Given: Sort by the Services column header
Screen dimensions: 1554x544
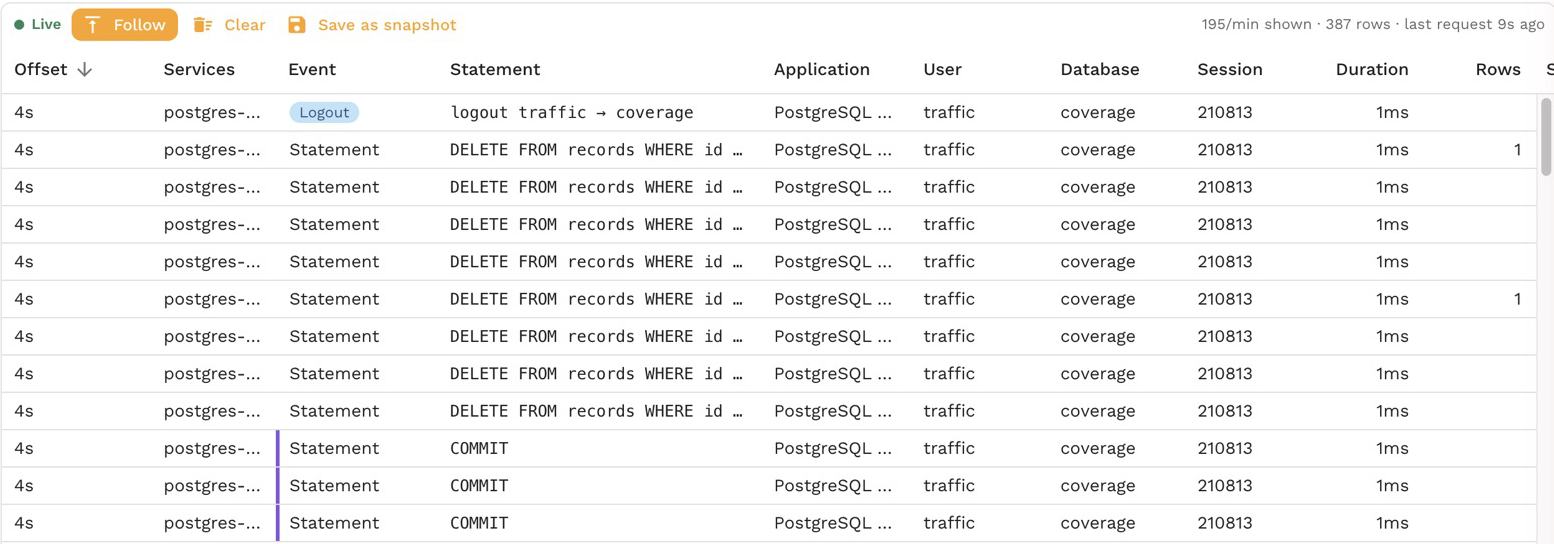Looking at the screenshot, I should click(x=199, y=69).
